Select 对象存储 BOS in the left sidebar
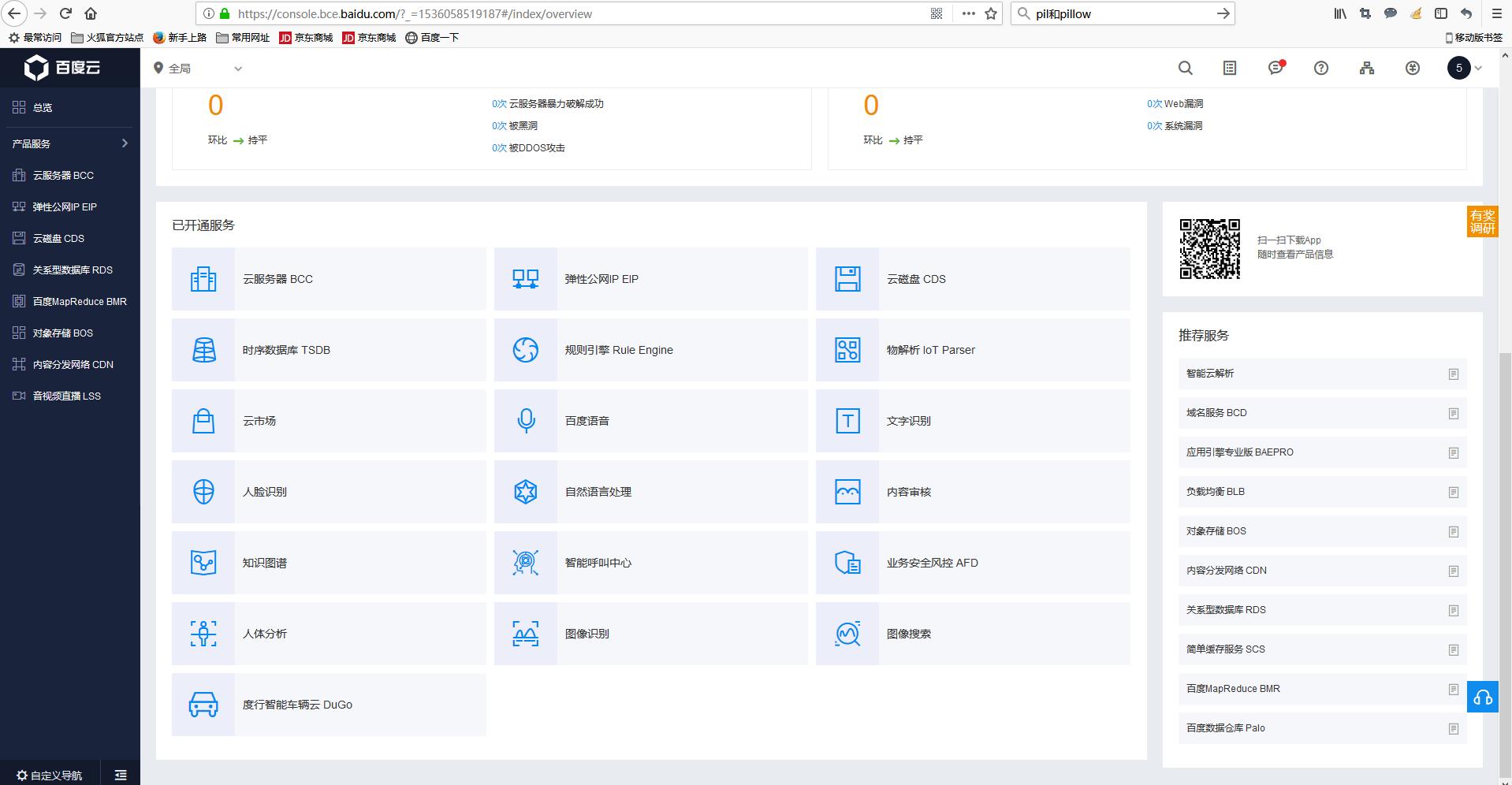1512x785 pixels. pos(62,333)
